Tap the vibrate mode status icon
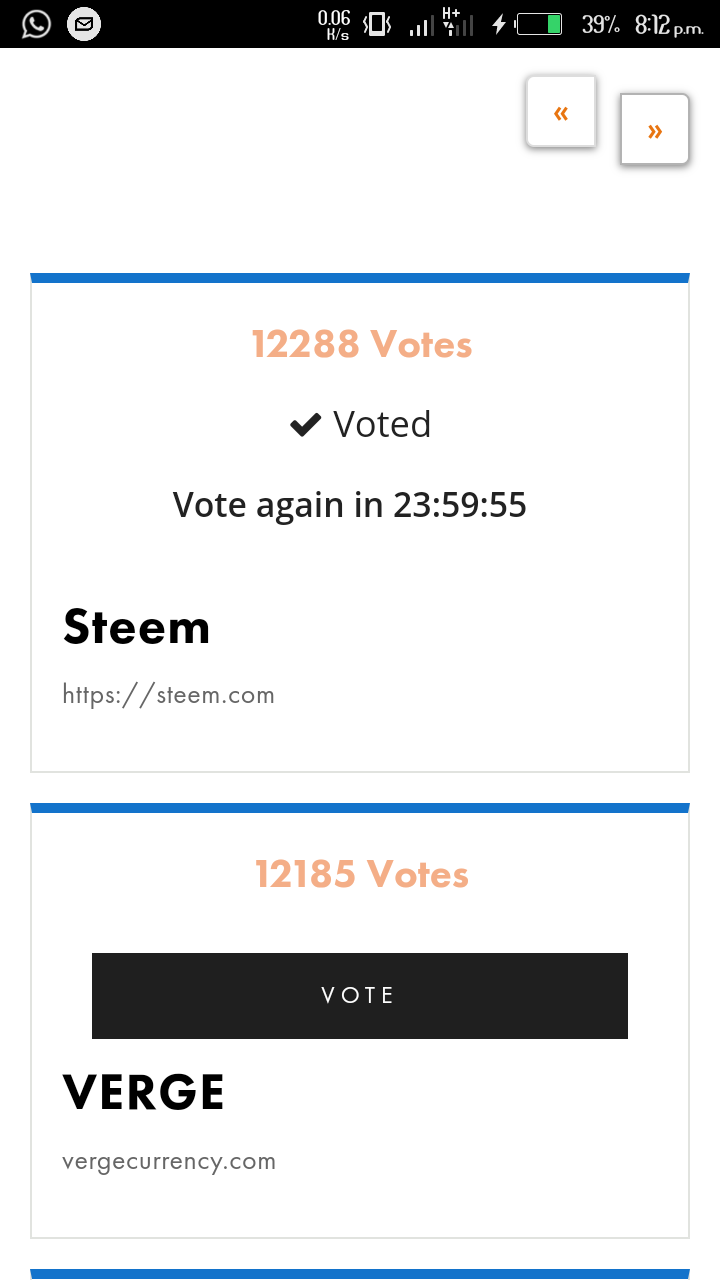Viewport: 720px width, 1280px height. pos(377,24)
